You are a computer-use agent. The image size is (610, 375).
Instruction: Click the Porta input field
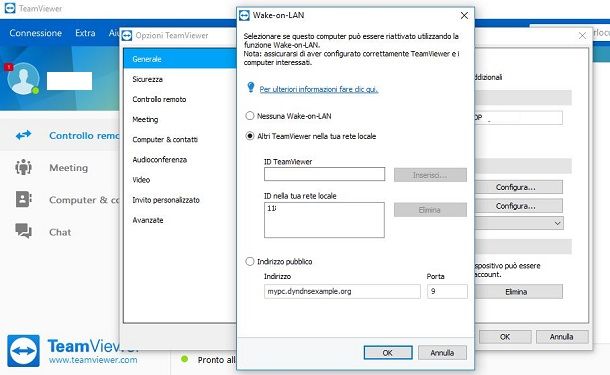[x=447, y=291]
